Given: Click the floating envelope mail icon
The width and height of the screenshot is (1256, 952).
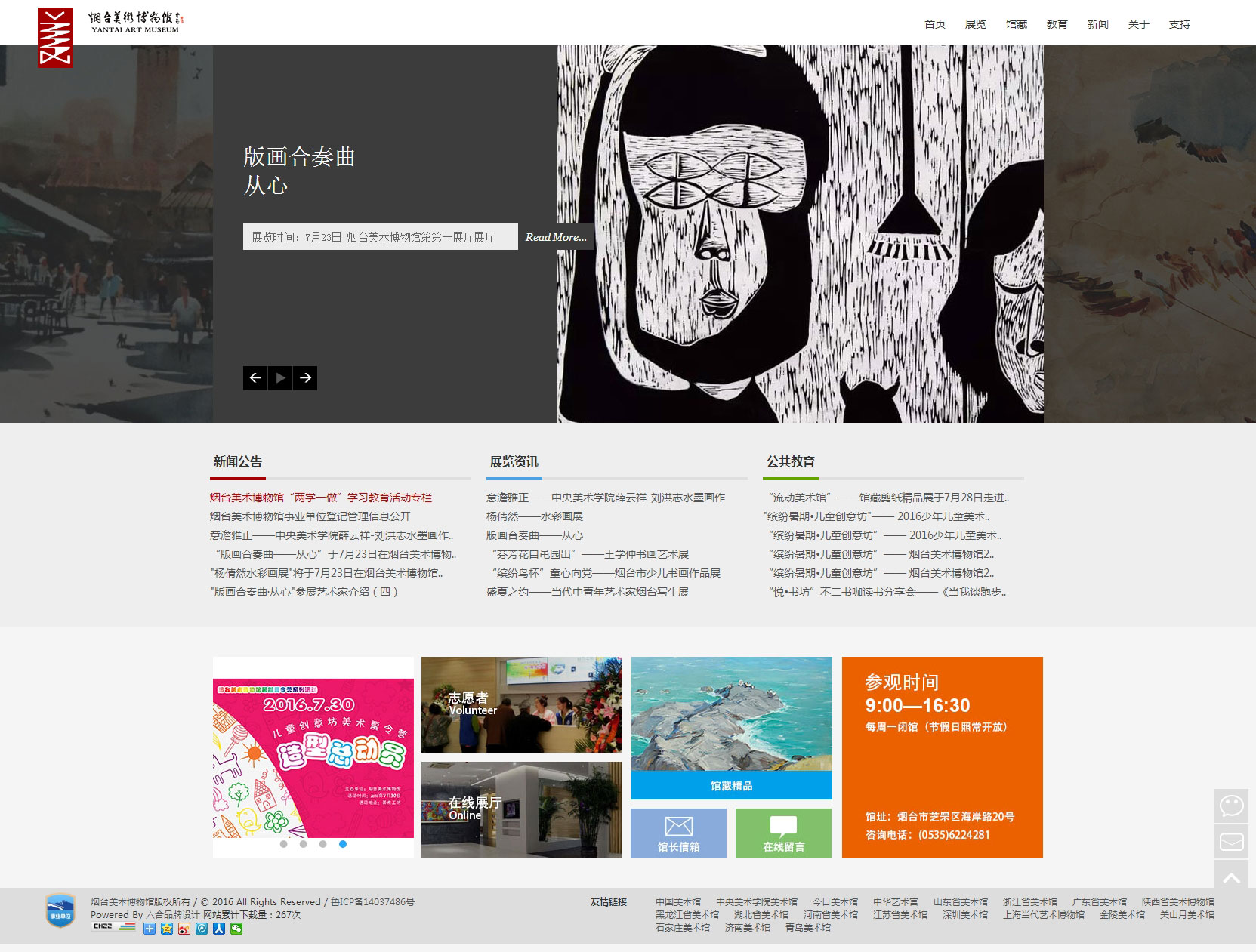Looking at the screenshot, I should (1232, 841).
